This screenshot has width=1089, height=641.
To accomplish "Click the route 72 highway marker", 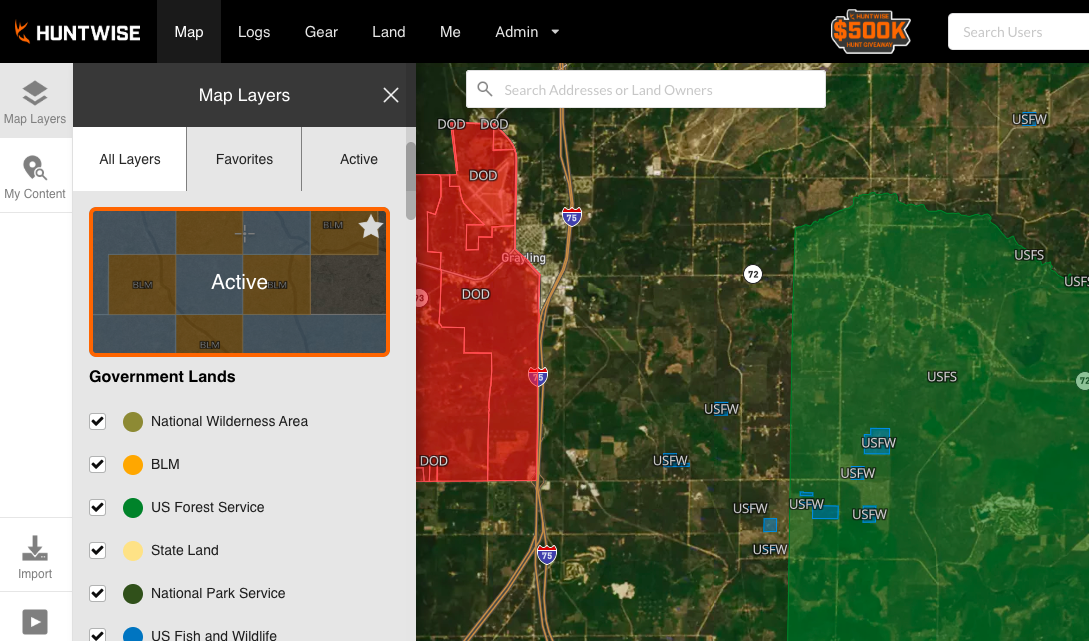I will click(753, 274).
